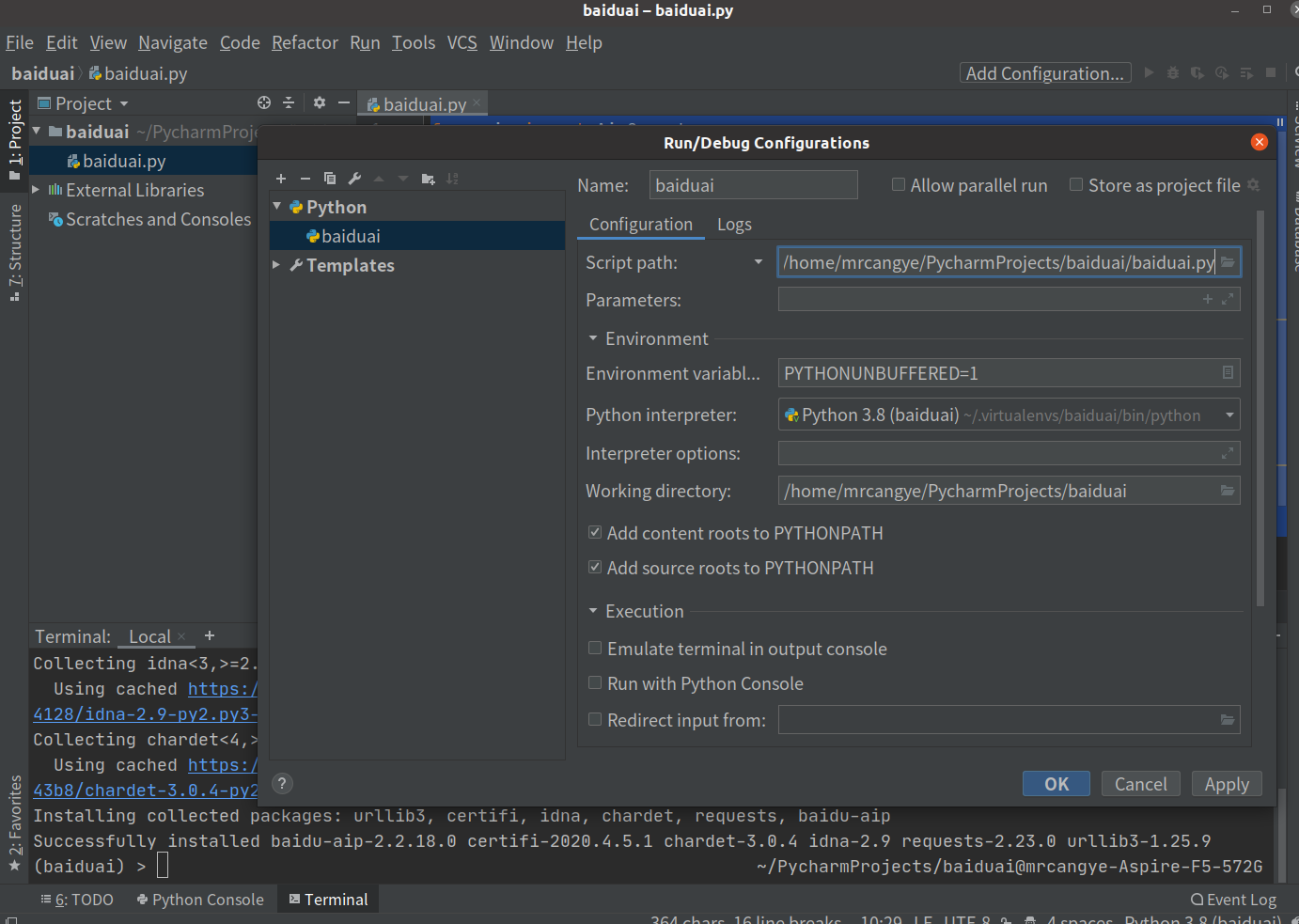Click the add new configuration plus icon
1299x924 pixels.
tap(280, 179)
